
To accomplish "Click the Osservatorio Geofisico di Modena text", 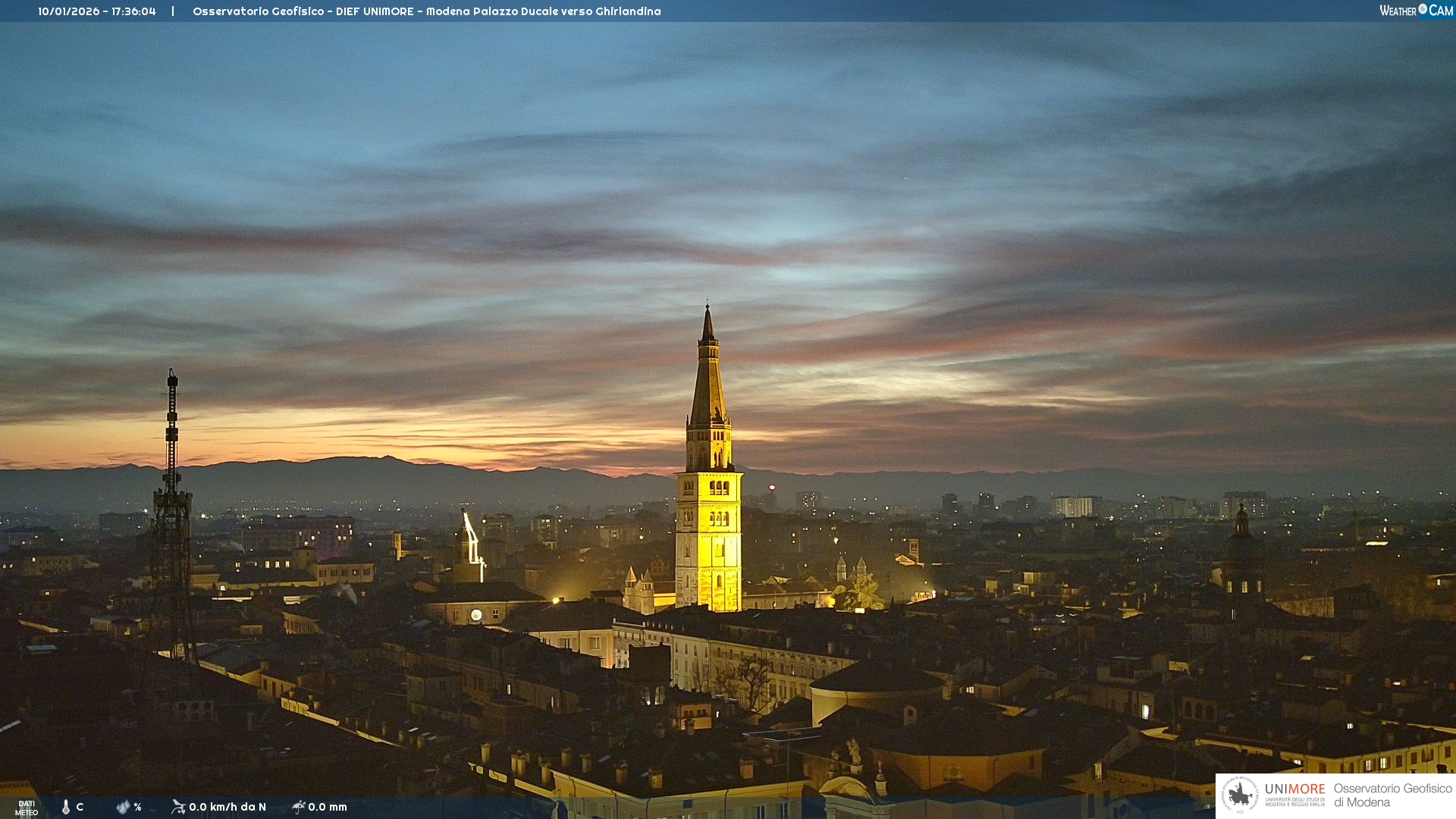I will click(1392, 795).
